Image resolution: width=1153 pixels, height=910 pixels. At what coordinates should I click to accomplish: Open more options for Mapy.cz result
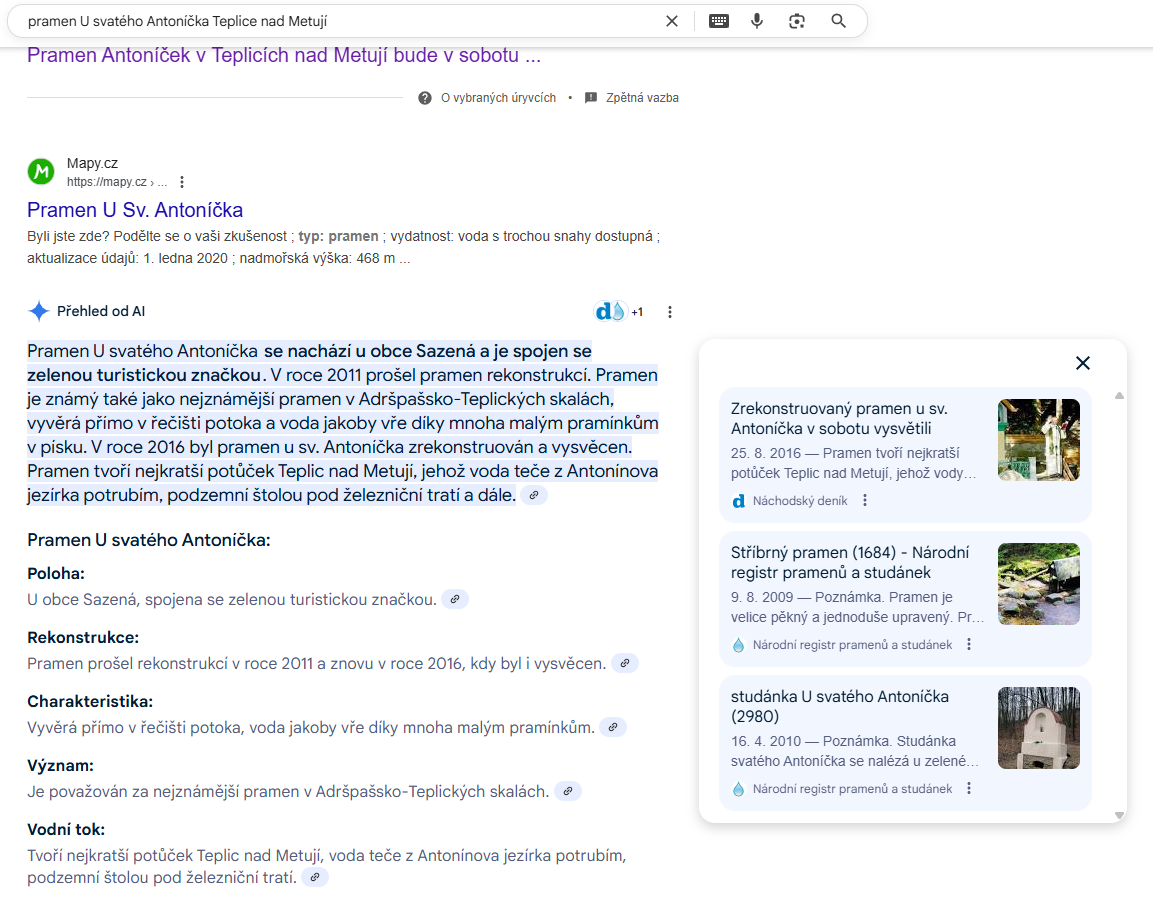(x=182, y=182)
